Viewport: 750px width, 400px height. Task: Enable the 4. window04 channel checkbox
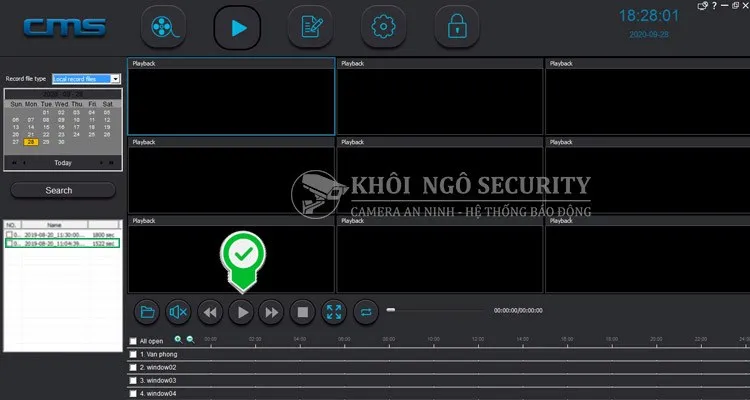click(x=133, y=393)
